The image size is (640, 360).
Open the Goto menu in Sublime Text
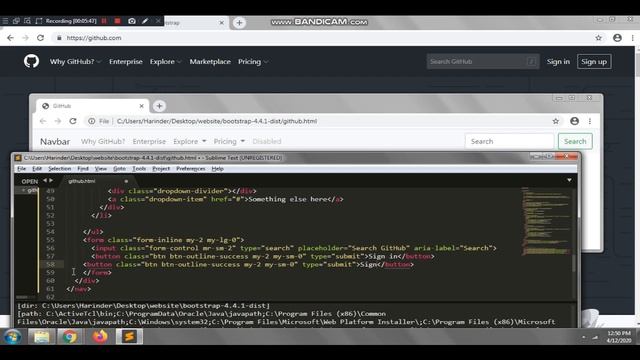point(119,169)
